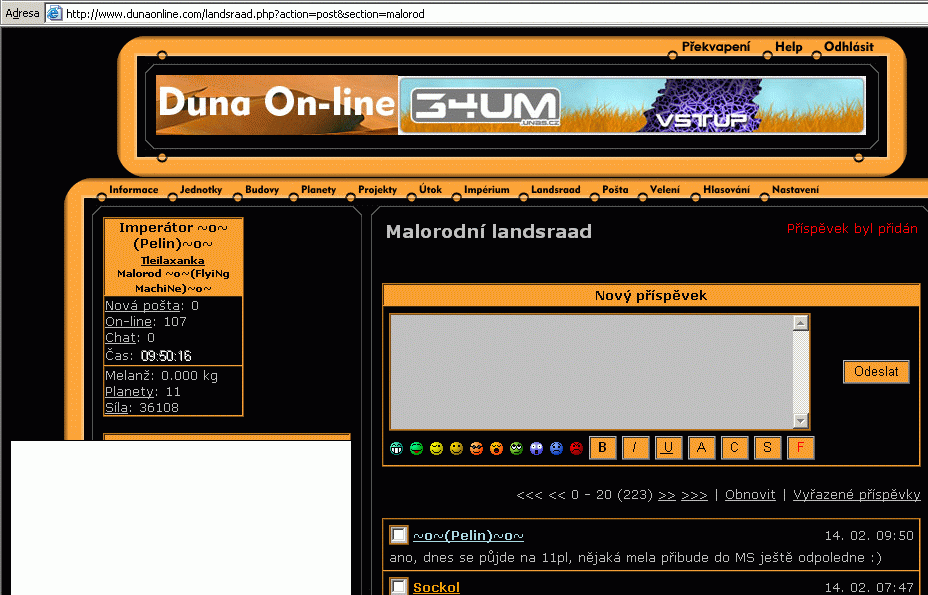
Task: Click scroll down arrow of message textarea
Action: tap(801, 420)
